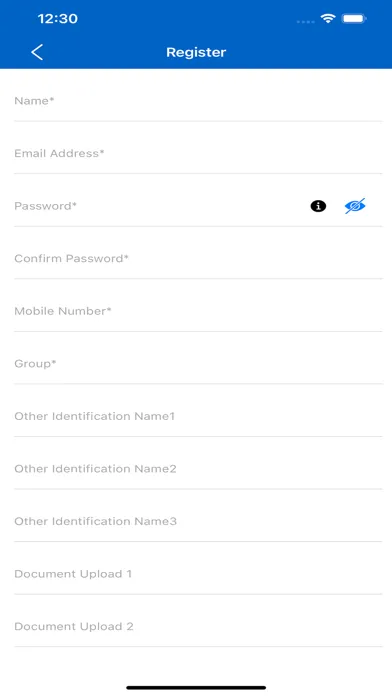Focus the Name field

(x=198, y=101)
